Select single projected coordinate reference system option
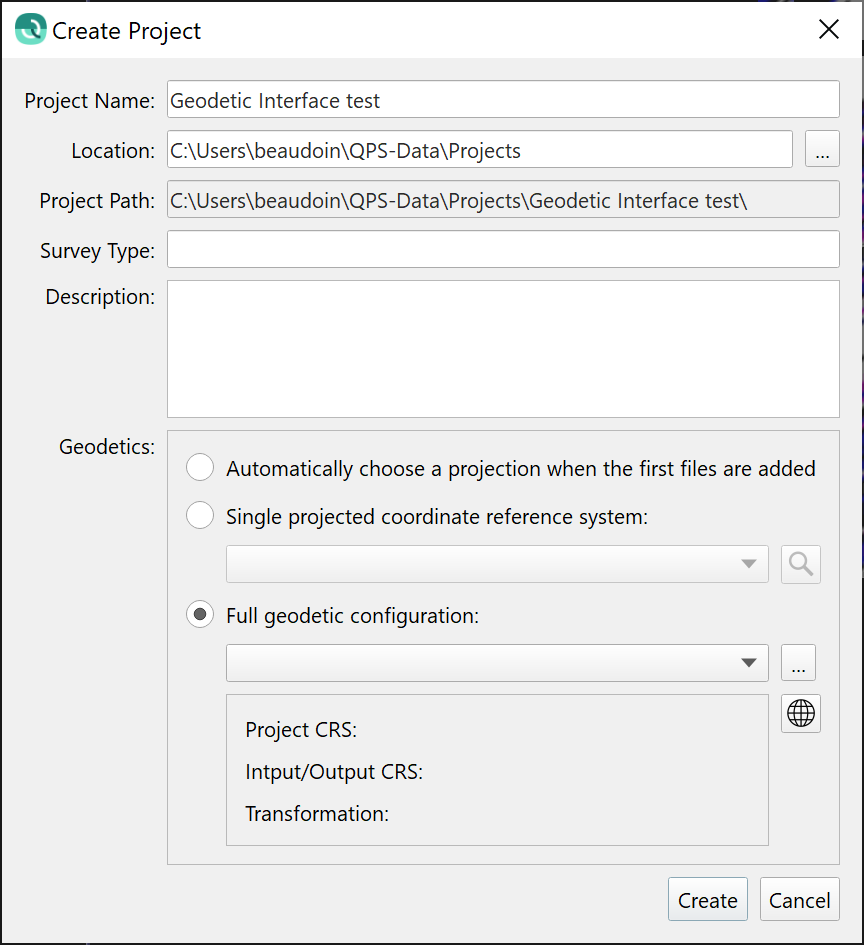Image resolution: width=864 pixels, height=945 pixels. [201, 516]
